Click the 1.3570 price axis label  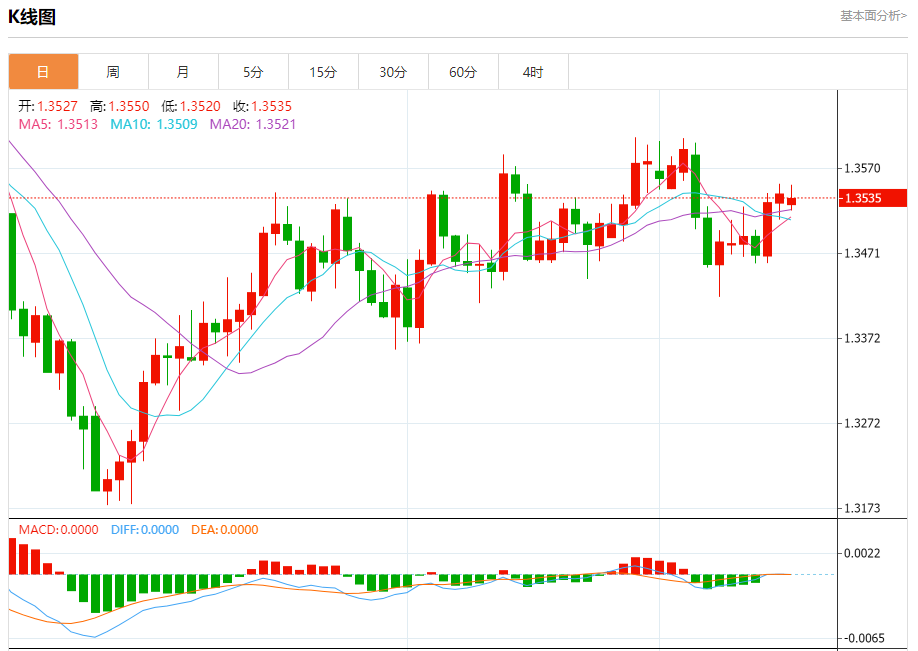(x=862, y=169)
